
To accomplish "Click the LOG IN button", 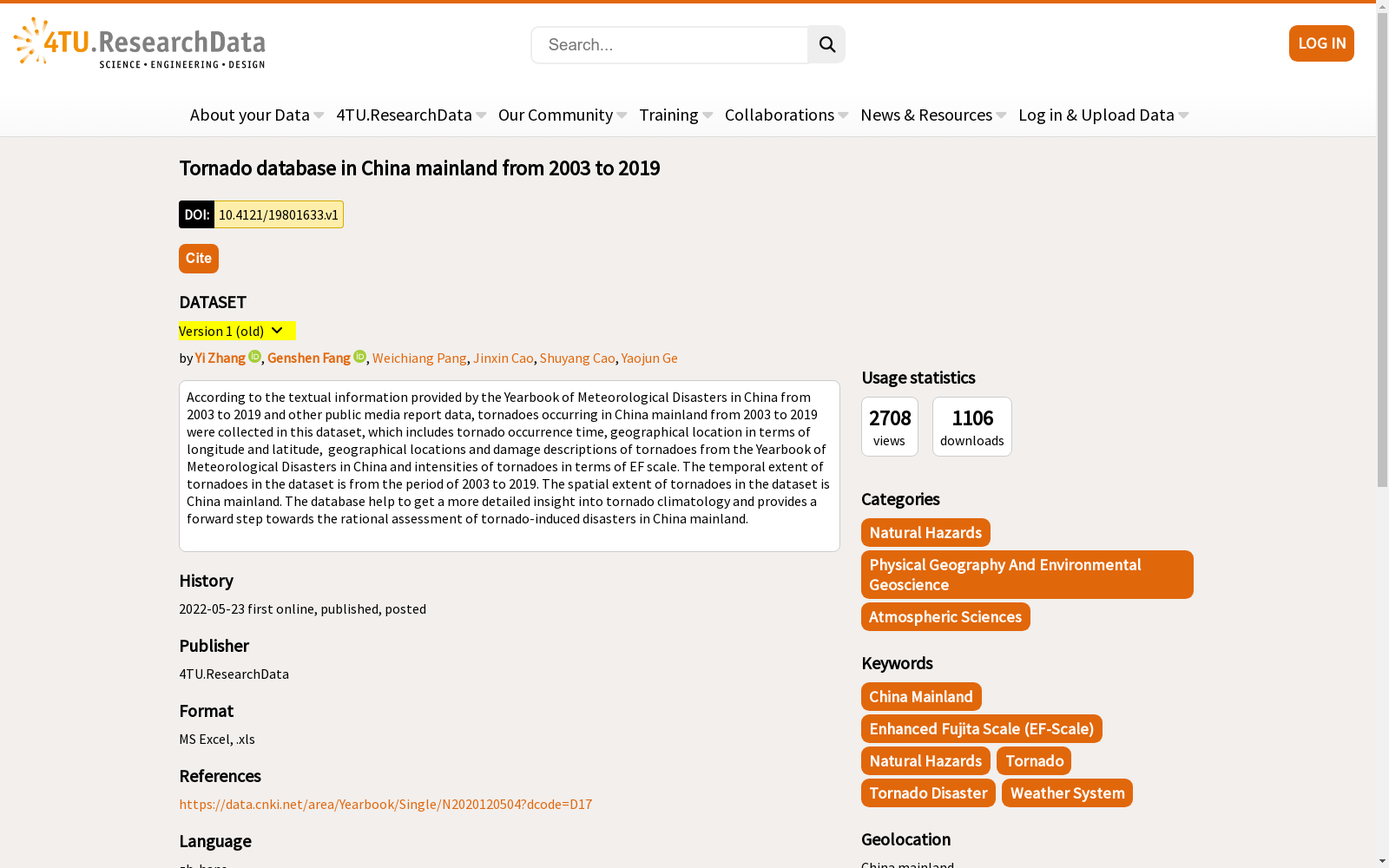I will pos(1321,43).
